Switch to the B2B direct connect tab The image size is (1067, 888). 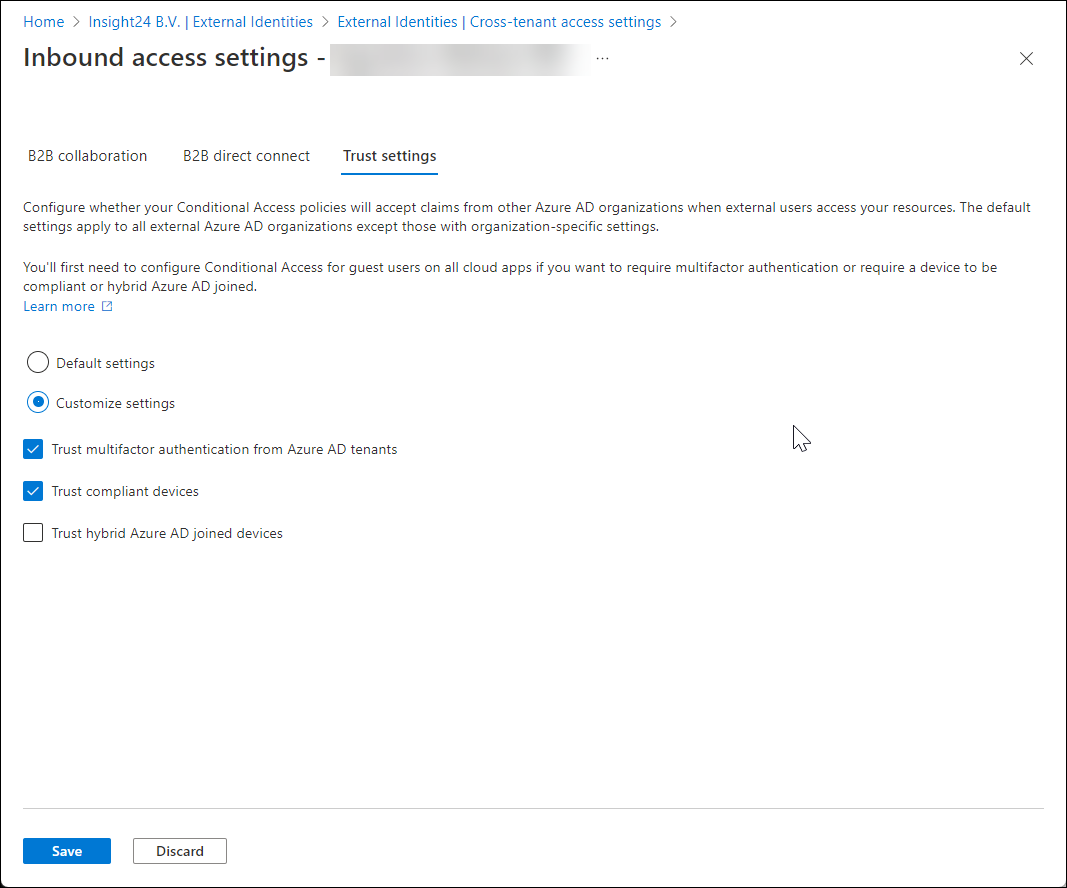tap(246, 156)
